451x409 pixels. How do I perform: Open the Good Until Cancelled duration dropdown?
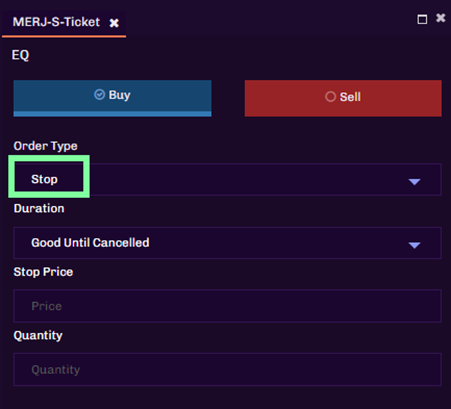click(x=228, y=243)
